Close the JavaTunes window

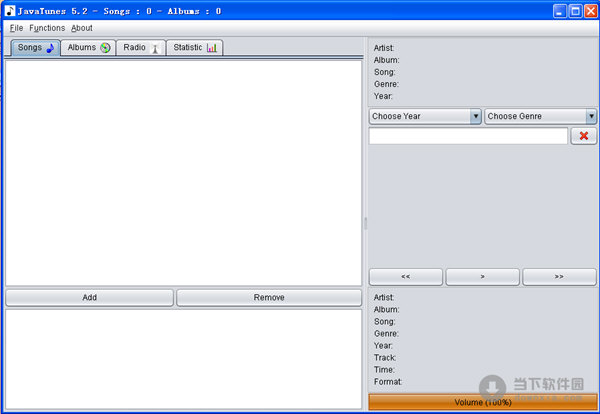[x=590, y=11]
